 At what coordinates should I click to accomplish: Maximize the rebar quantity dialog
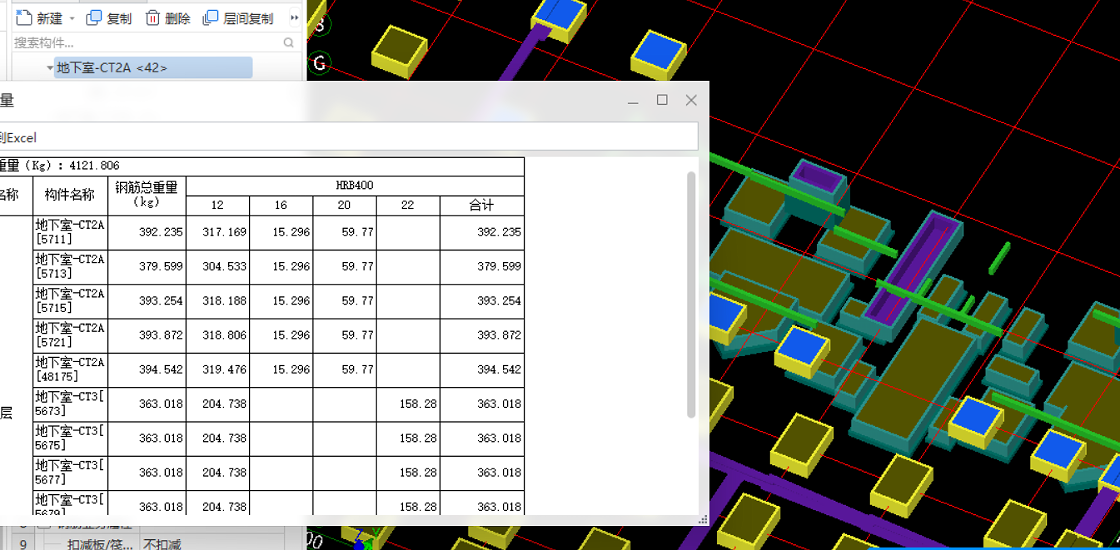[662, 100]
